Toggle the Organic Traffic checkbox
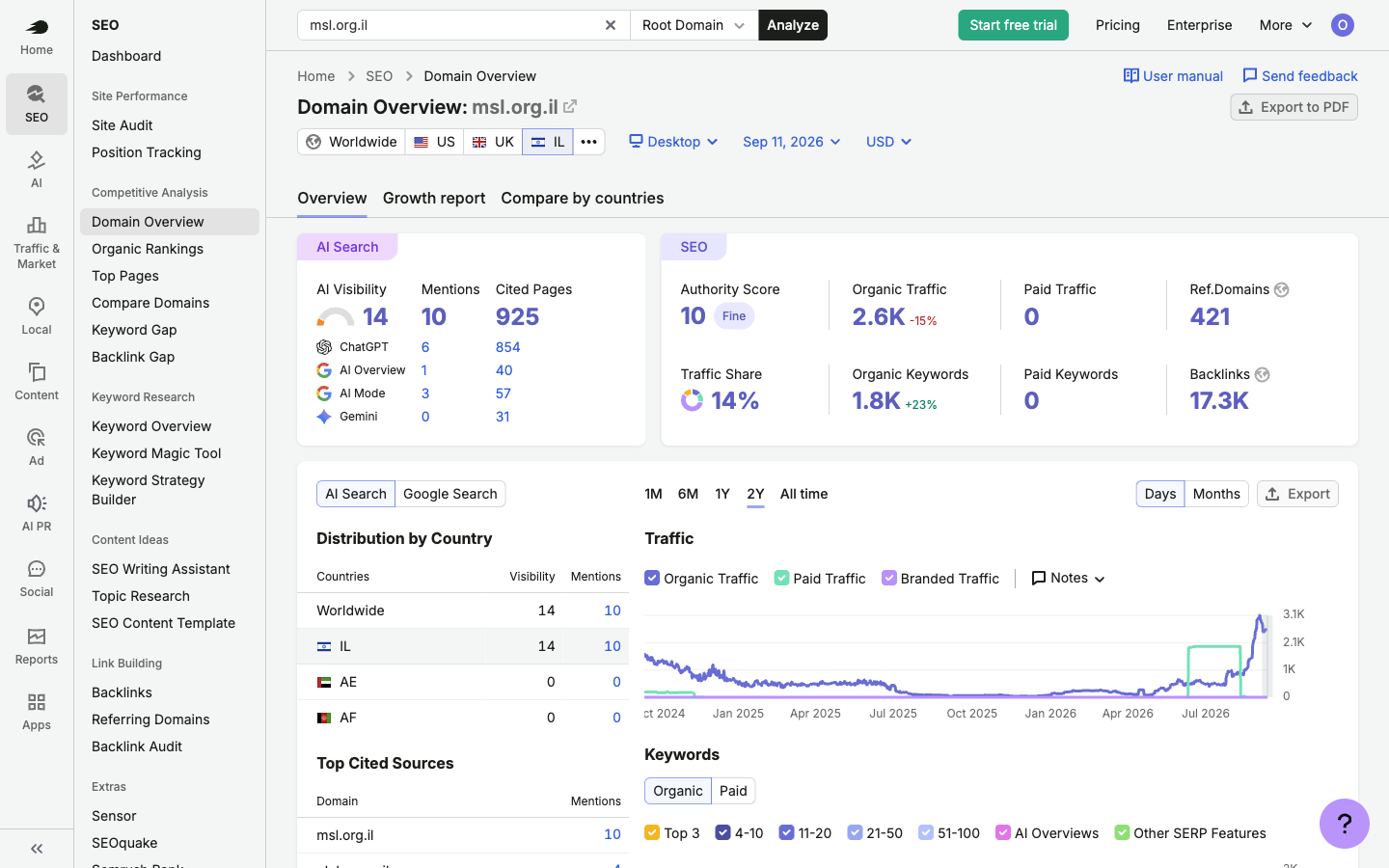 (x=652, y=579)
